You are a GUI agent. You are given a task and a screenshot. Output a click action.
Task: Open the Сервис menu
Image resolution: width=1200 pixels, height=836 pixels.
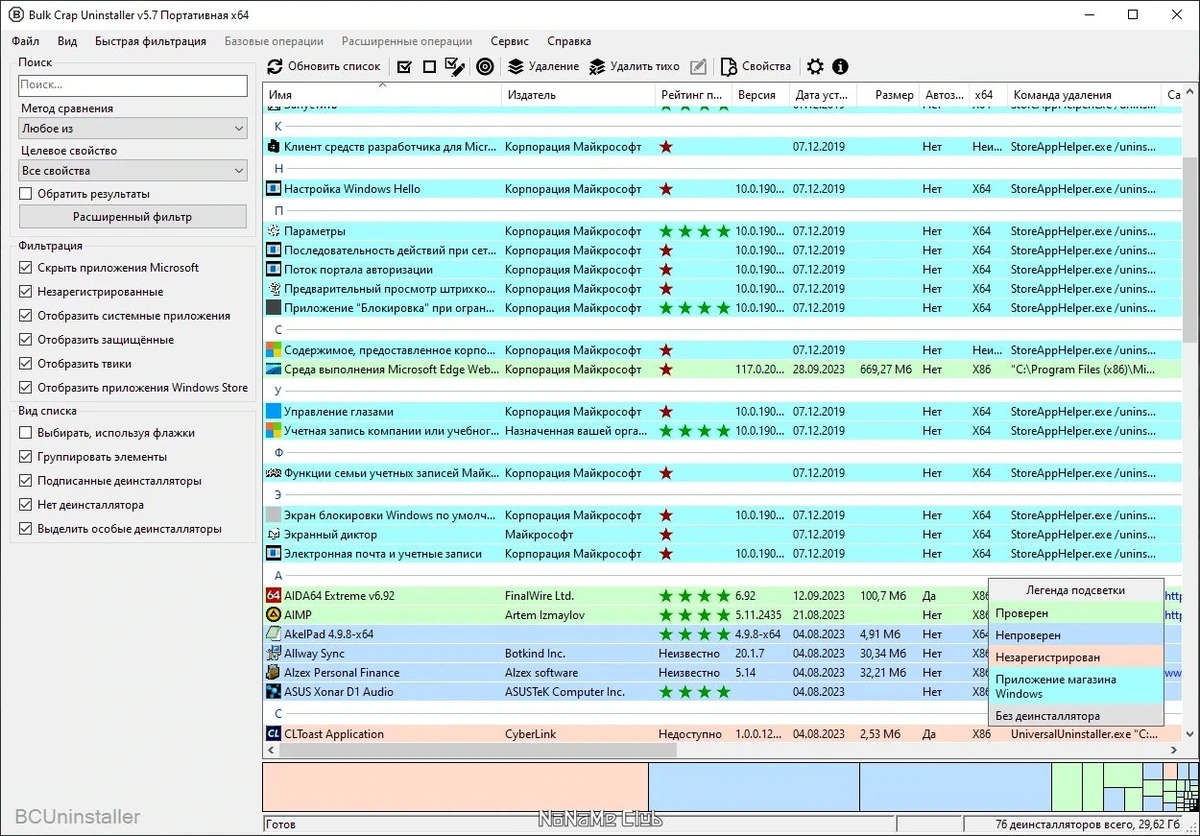coord(510,41)
